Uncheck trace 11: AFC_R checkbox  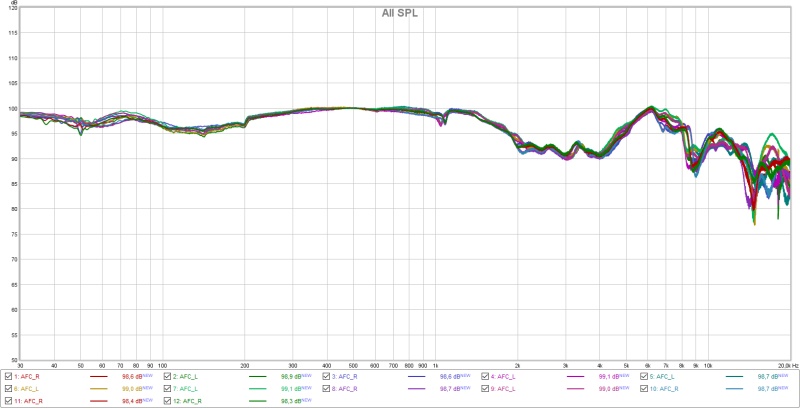(9, 400)
